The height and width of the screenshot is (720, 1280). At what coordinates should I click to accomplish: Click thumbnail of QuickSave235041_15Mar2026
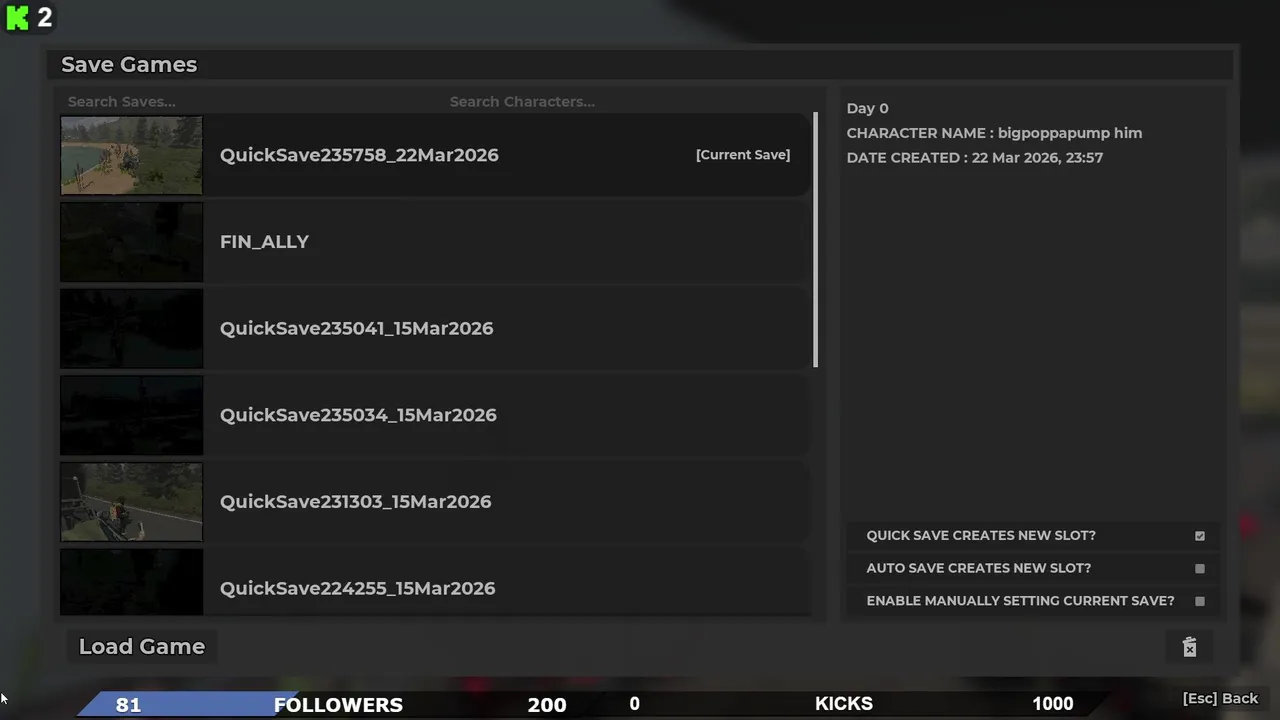(131, 328)
